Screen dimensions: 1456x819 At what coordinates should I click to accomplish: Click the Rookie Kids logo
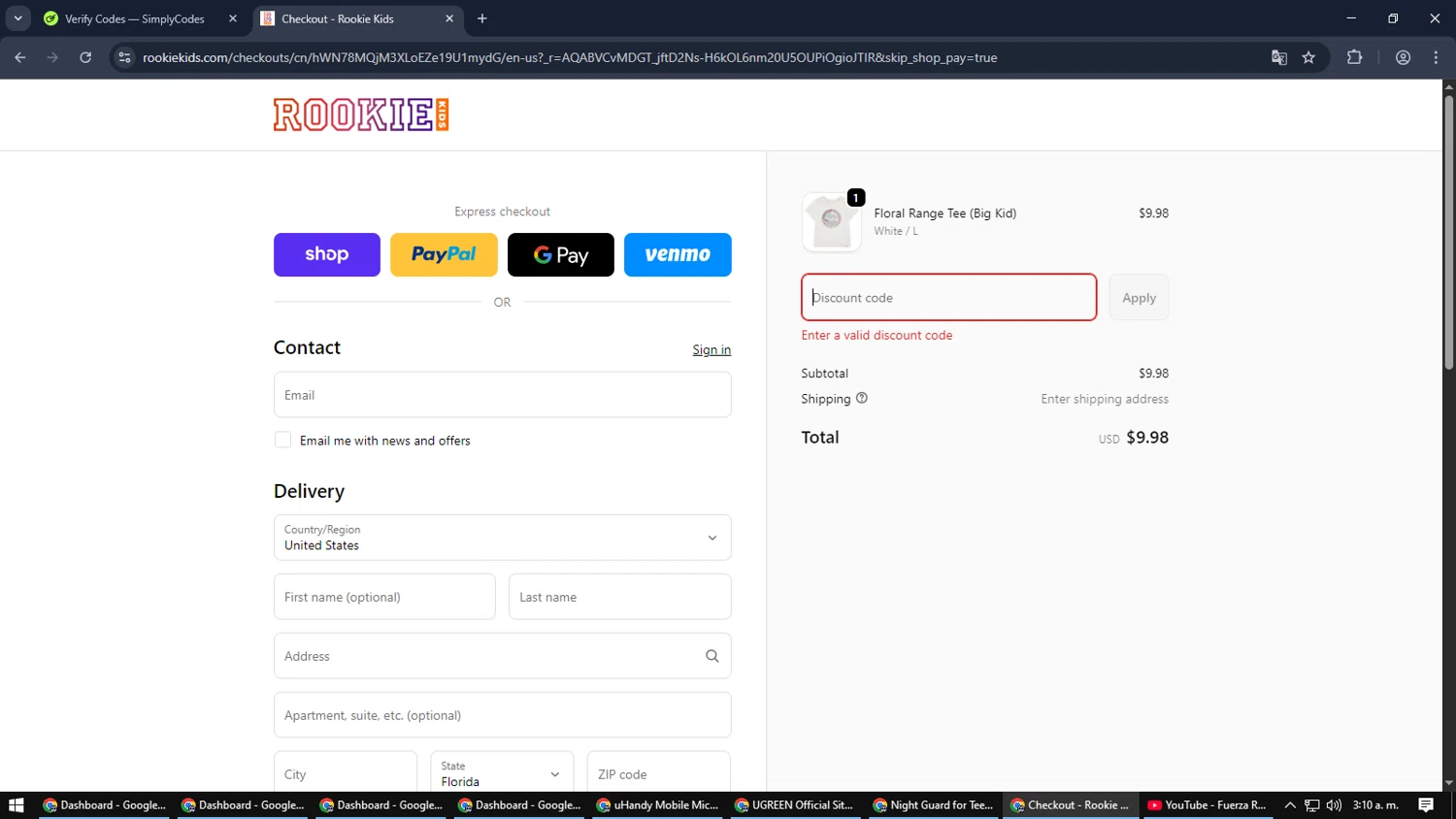(x=361, y=115)
